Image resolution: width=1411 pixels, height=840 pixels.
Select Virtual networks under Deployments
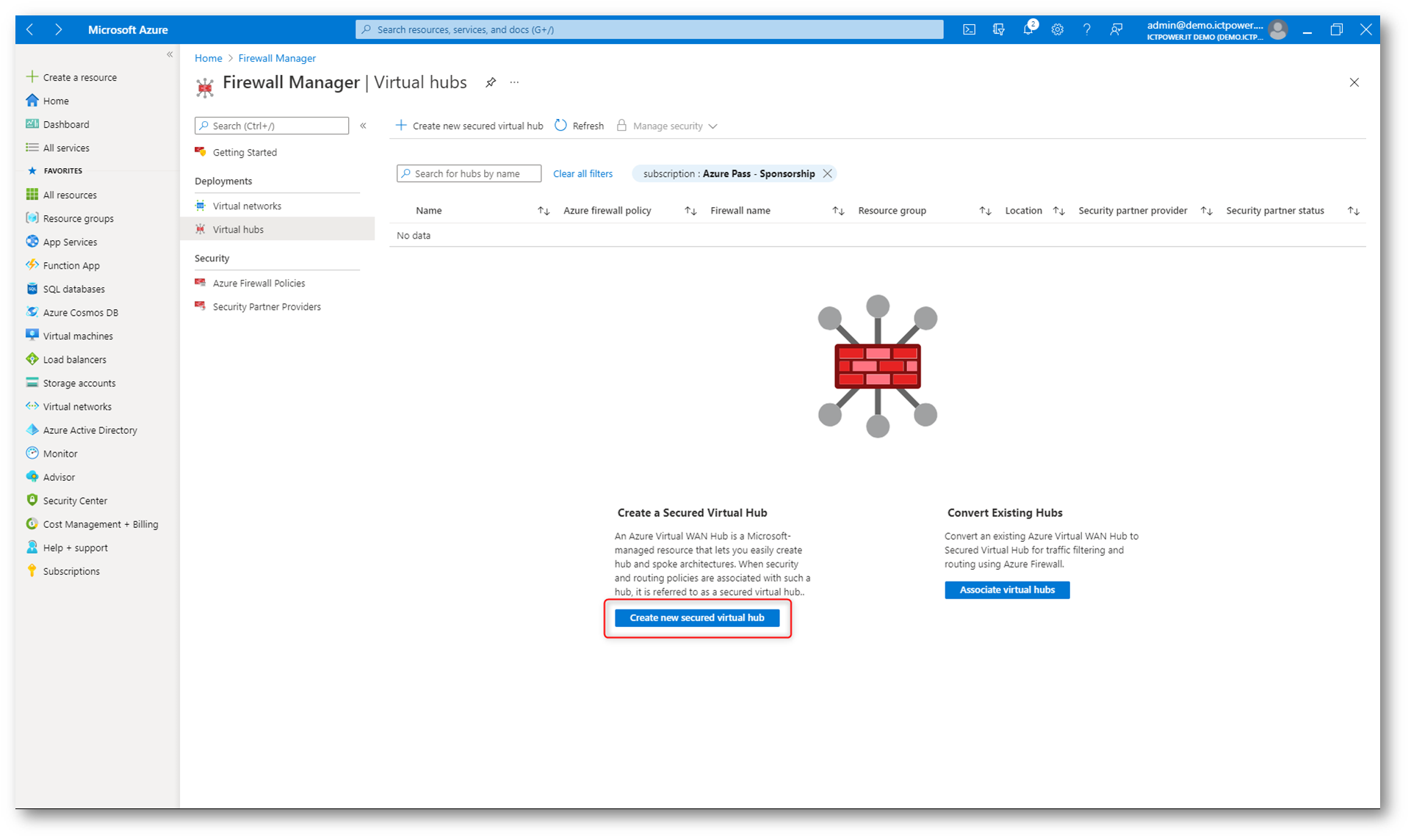[247, 206]
